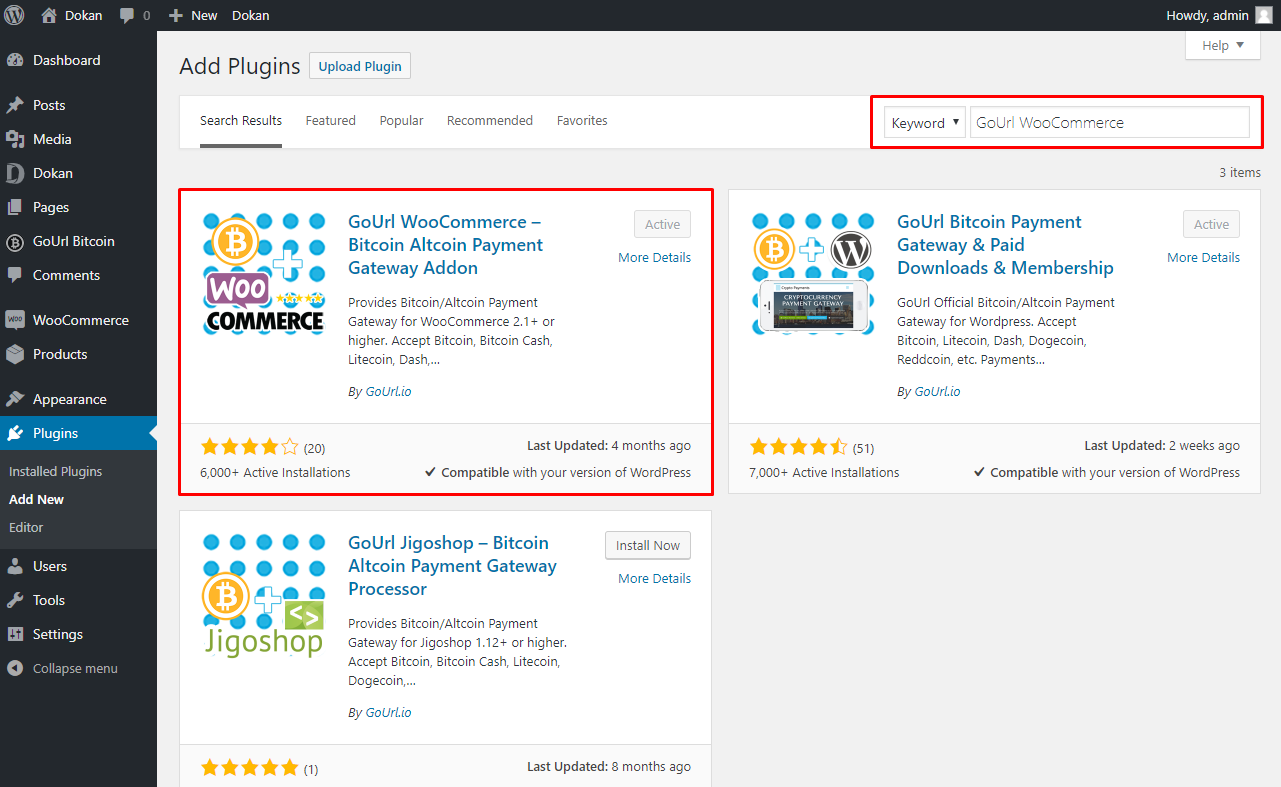Open the GoUrl Bitcoin Payment Gateway thumbnail
Image resolution: width=1281 pixels, height=787 pixels.
813,274
